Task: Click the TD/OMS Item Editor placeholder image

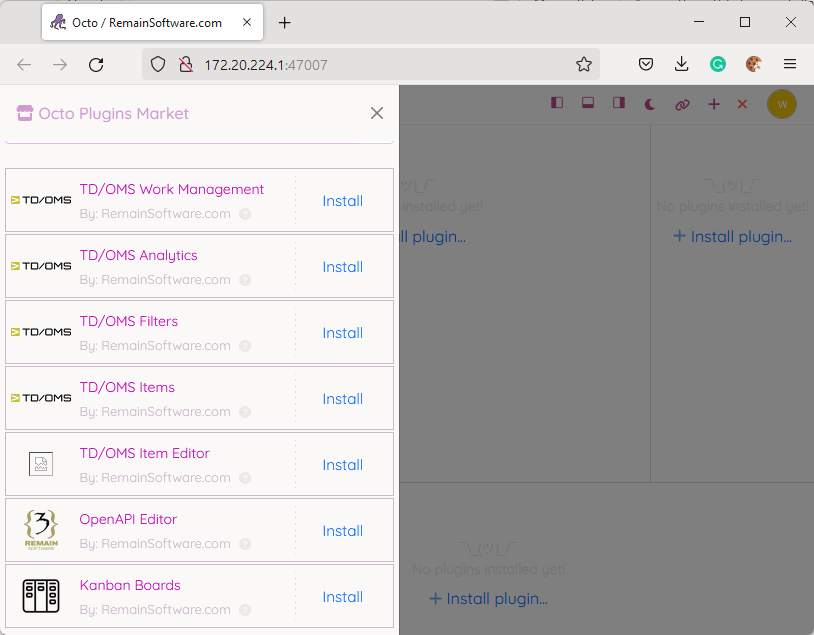Action: [41, 464]
